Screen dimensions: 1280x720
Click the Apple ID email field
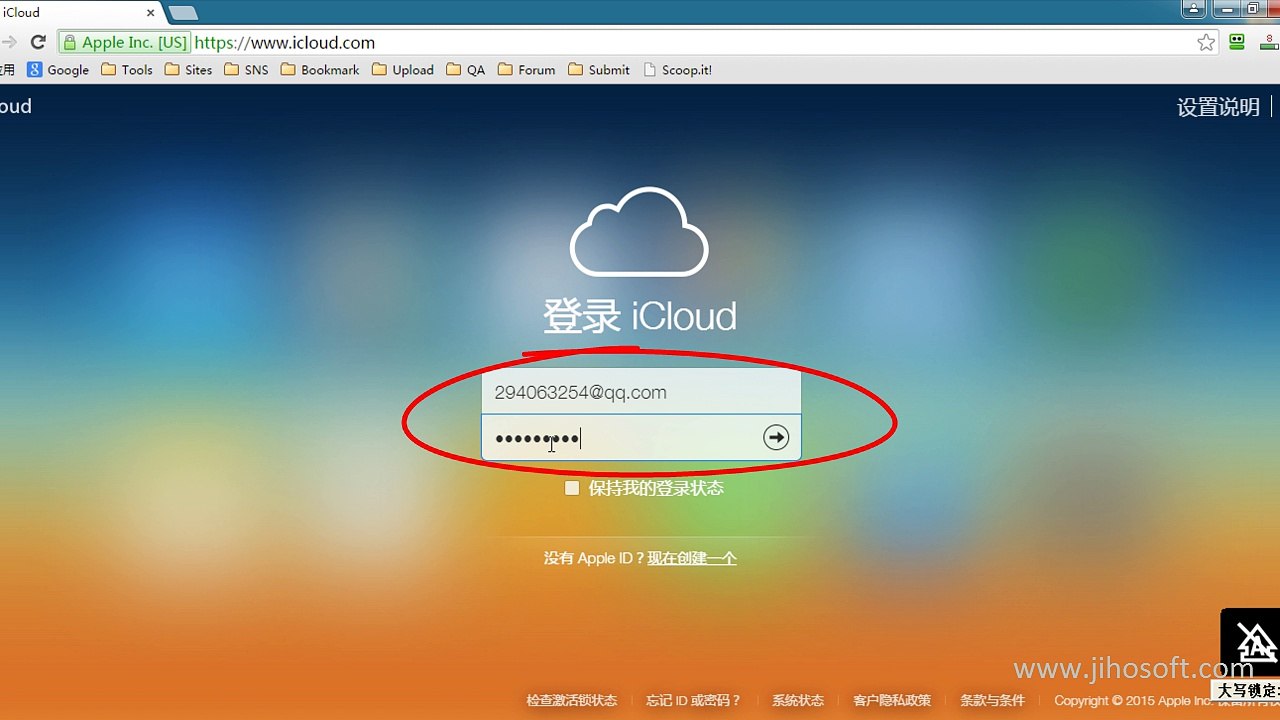641,392
